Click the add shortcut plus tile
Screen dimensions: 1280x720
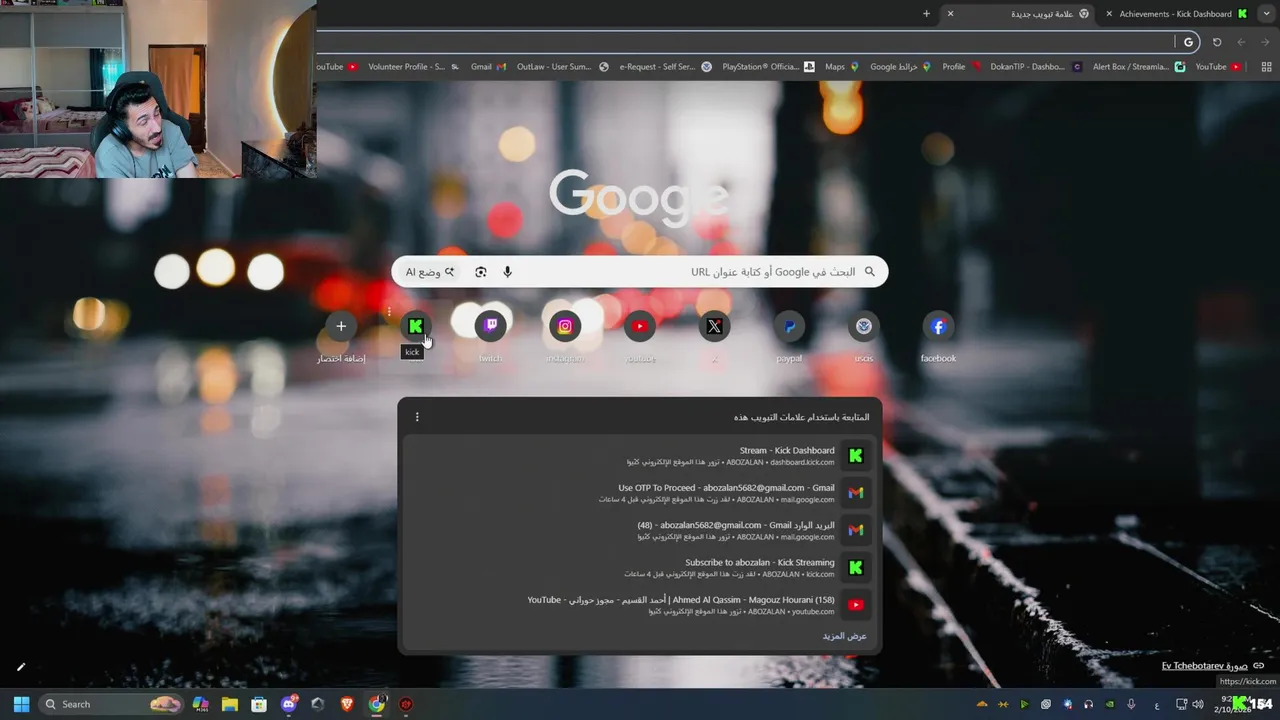click(x=341, y=326)
